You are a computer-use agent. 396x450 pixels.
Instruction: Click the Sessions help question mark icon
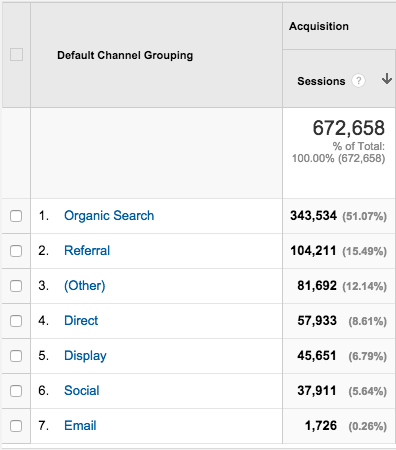pyautogui.click(x=358, y=81)
